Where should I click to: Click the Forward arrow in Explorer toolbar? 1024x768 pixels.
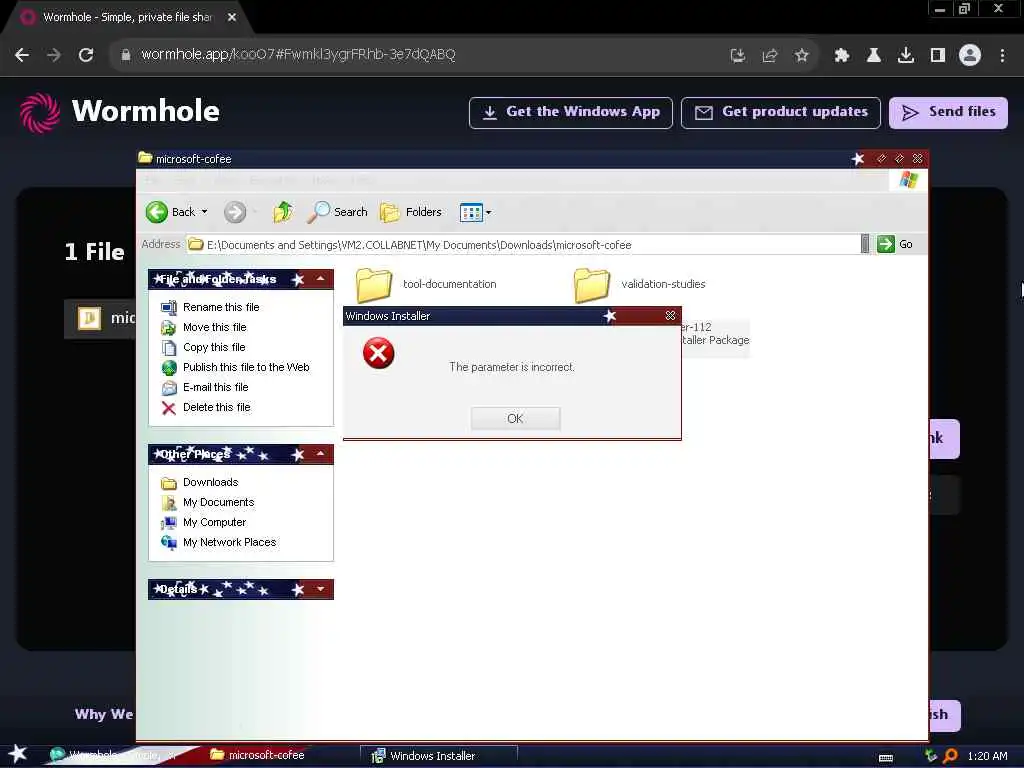click(x=235, y=212)
